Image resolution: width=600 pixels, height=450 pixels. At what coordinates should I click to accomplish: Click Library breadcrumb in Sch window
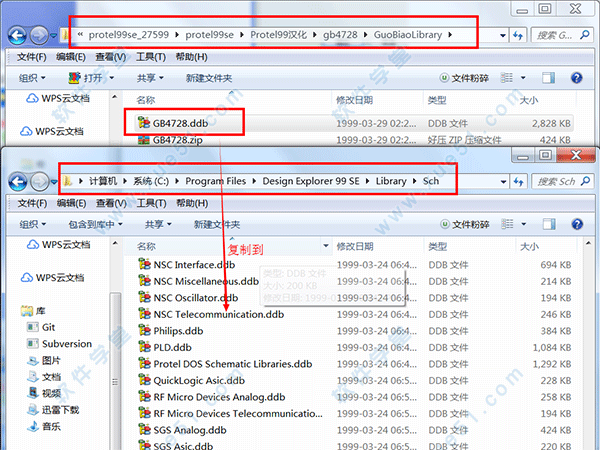(391, 181)
